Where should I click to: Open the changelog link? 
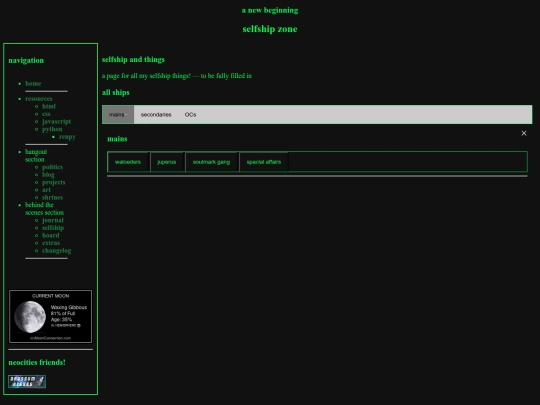tap(56, 250)
